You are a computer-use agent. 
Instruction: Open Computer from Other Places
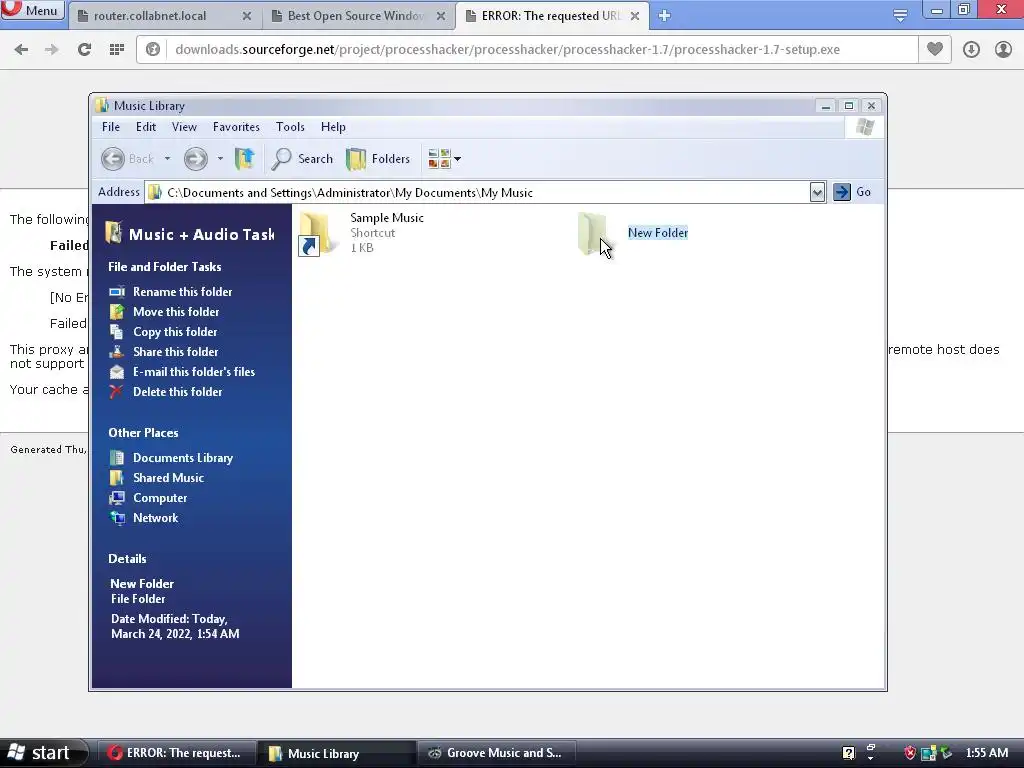pos(159,498)
